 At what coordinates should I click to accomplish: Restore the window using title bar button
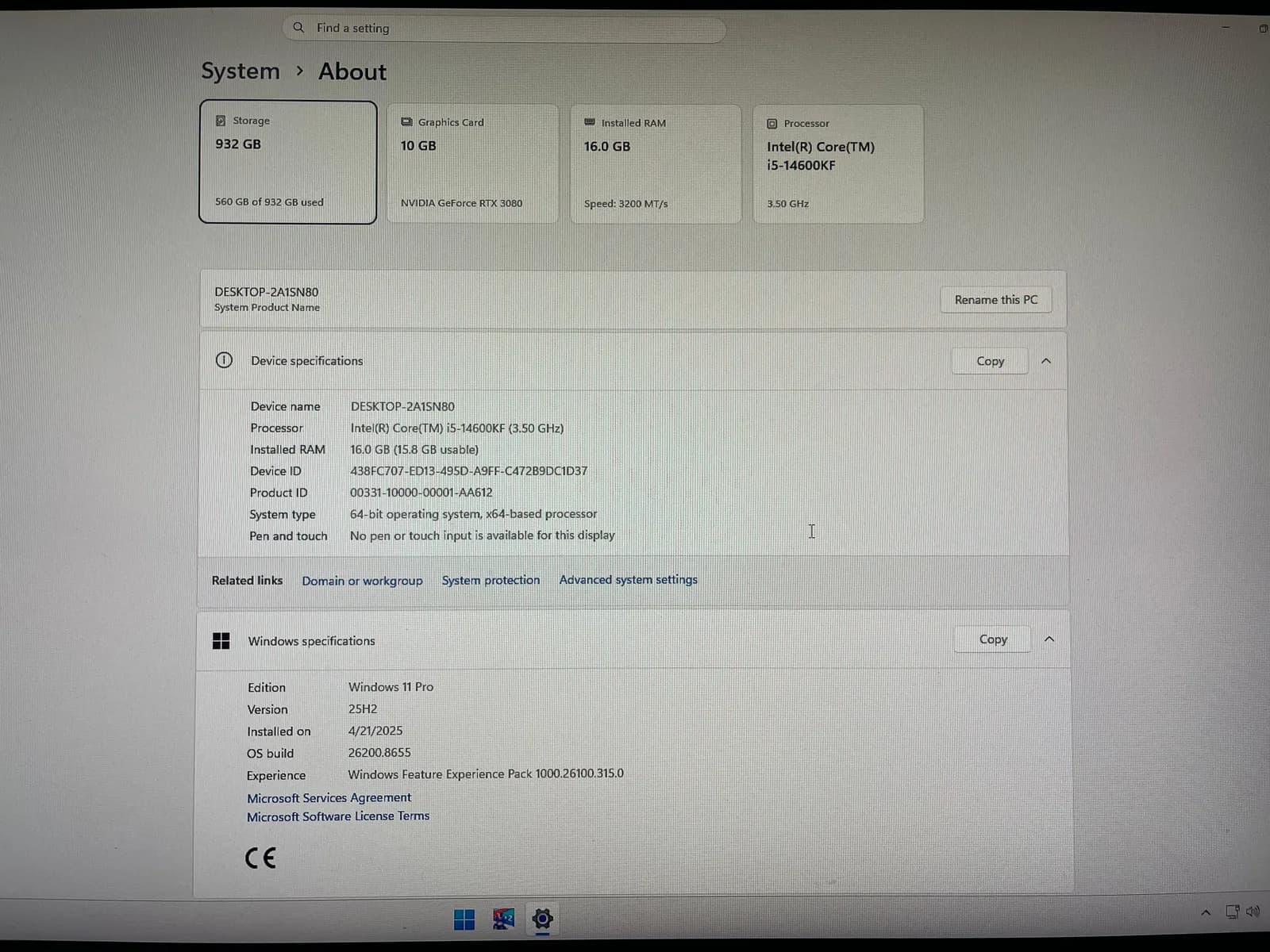[x=1262, y=29]
